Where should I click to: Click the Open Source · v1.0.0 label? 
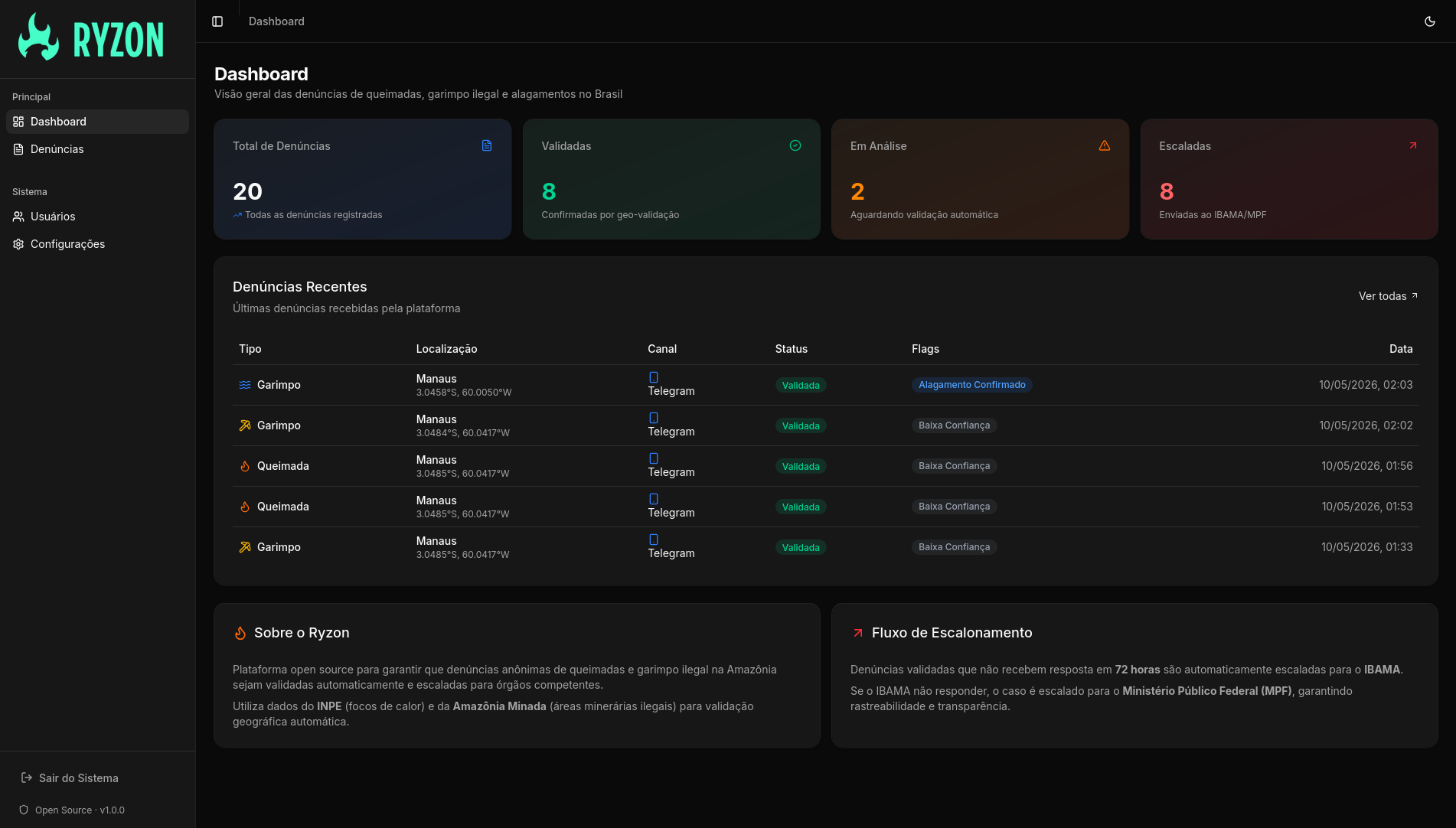click(x=80, y=810)
